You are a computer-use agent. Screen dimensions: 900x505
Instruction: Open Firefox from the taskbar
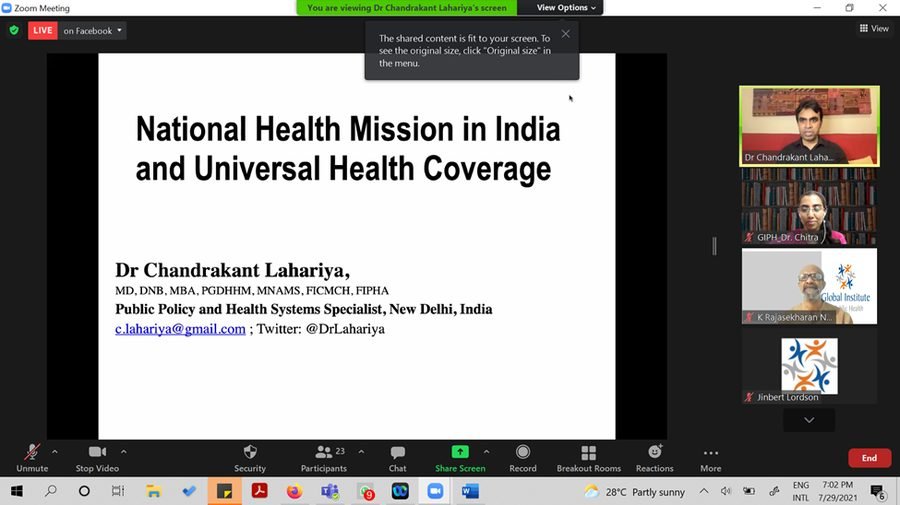[x=294, y=491]
